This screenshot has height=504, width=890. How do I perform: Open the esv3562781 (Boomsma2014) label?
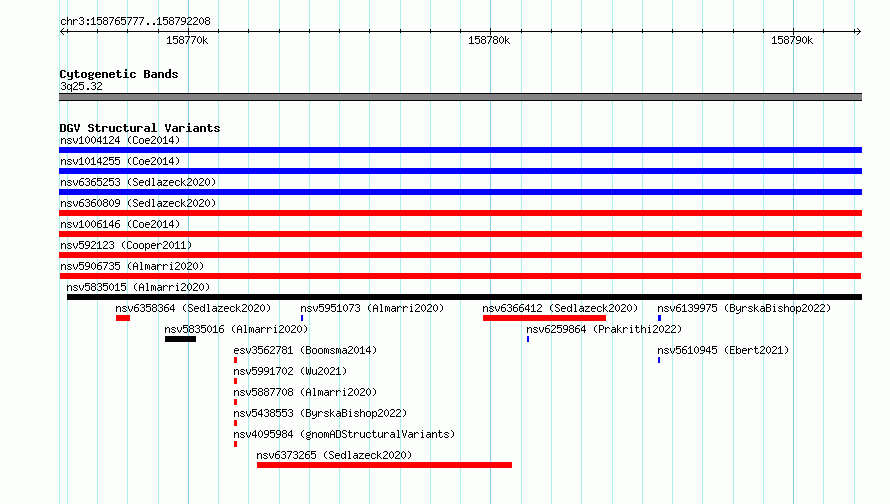point(305,350)
